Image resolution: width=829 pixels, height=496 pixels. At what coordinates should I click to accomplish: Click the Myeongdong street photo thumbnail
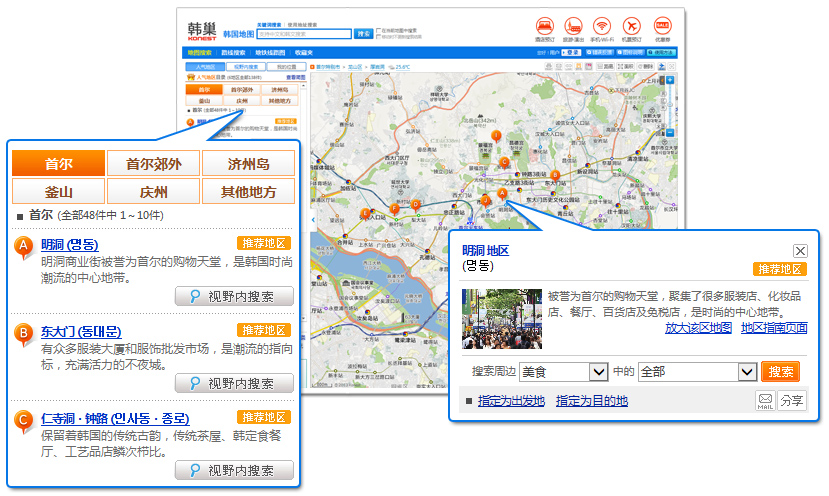point(501,319)
